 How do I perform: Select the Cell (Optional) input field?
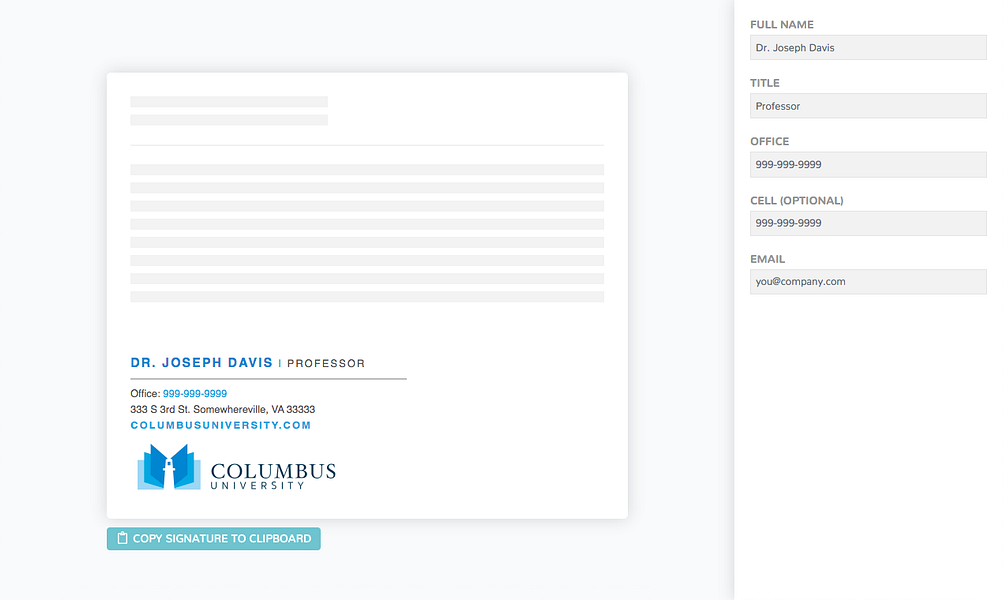(867, 222)
